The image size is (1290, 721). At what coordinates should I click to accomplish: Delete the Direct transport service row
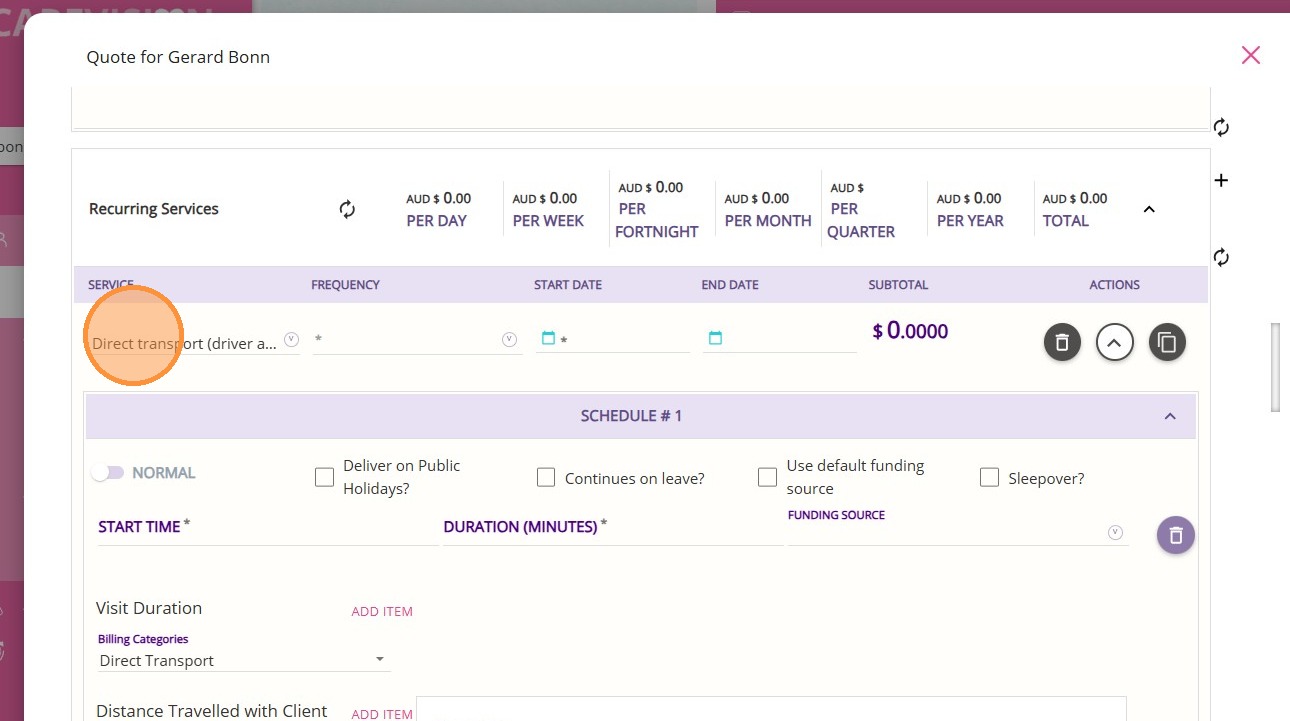[x=1062, y=343]
